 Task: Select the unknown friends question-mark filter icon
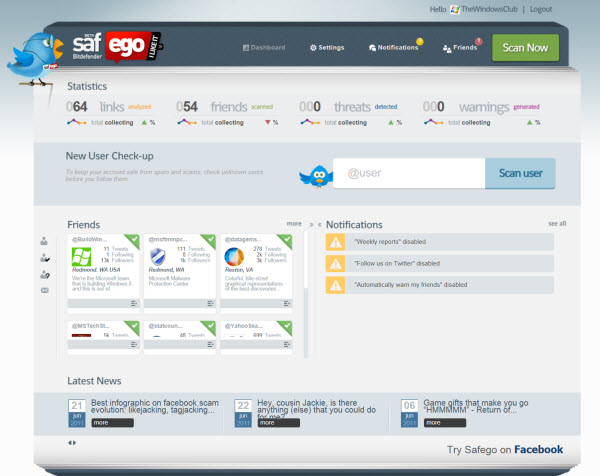(45, 274)
